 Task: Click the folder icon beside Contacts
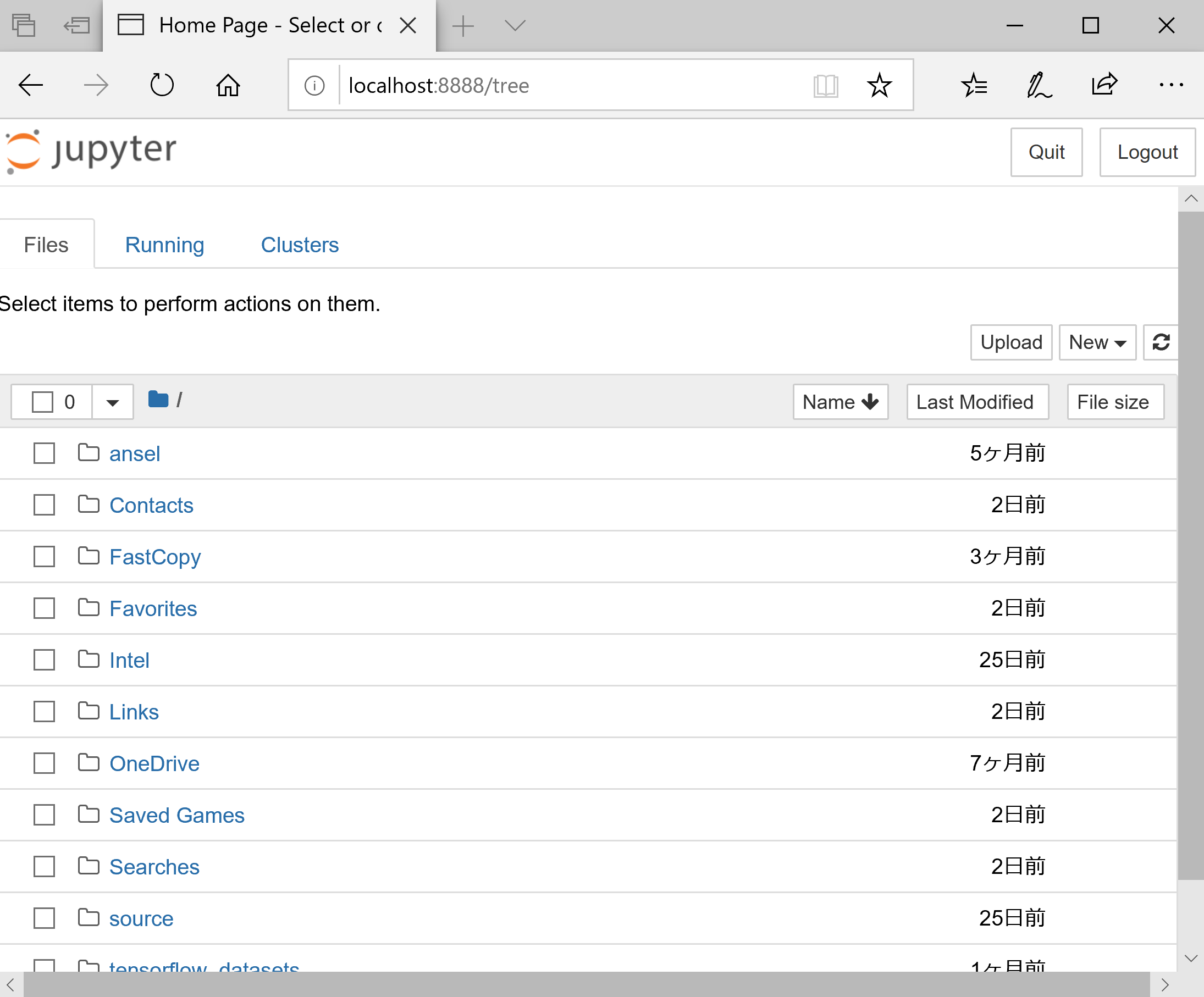89,504
